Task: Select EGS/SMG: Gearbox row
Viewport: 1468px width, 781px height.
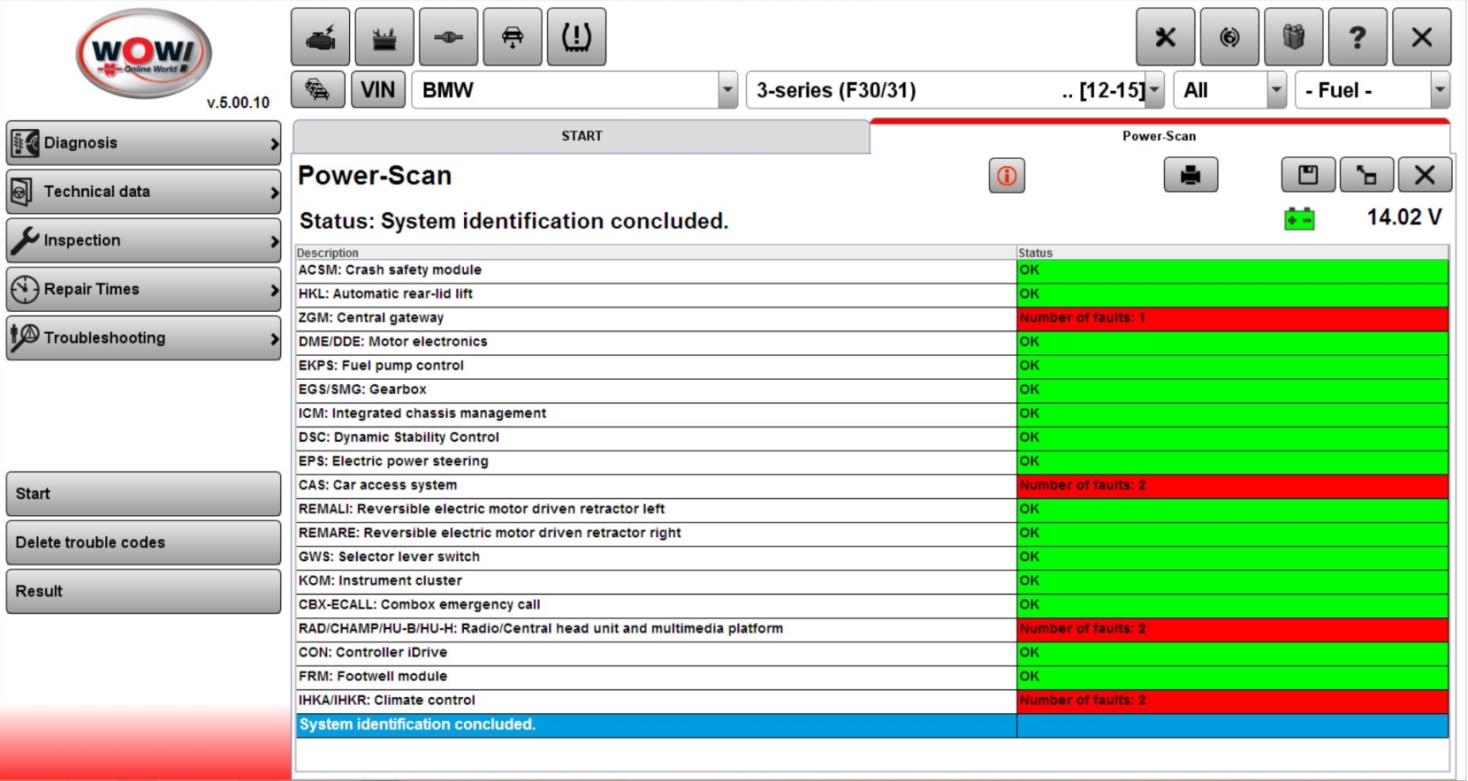Action: coord(872,390)
